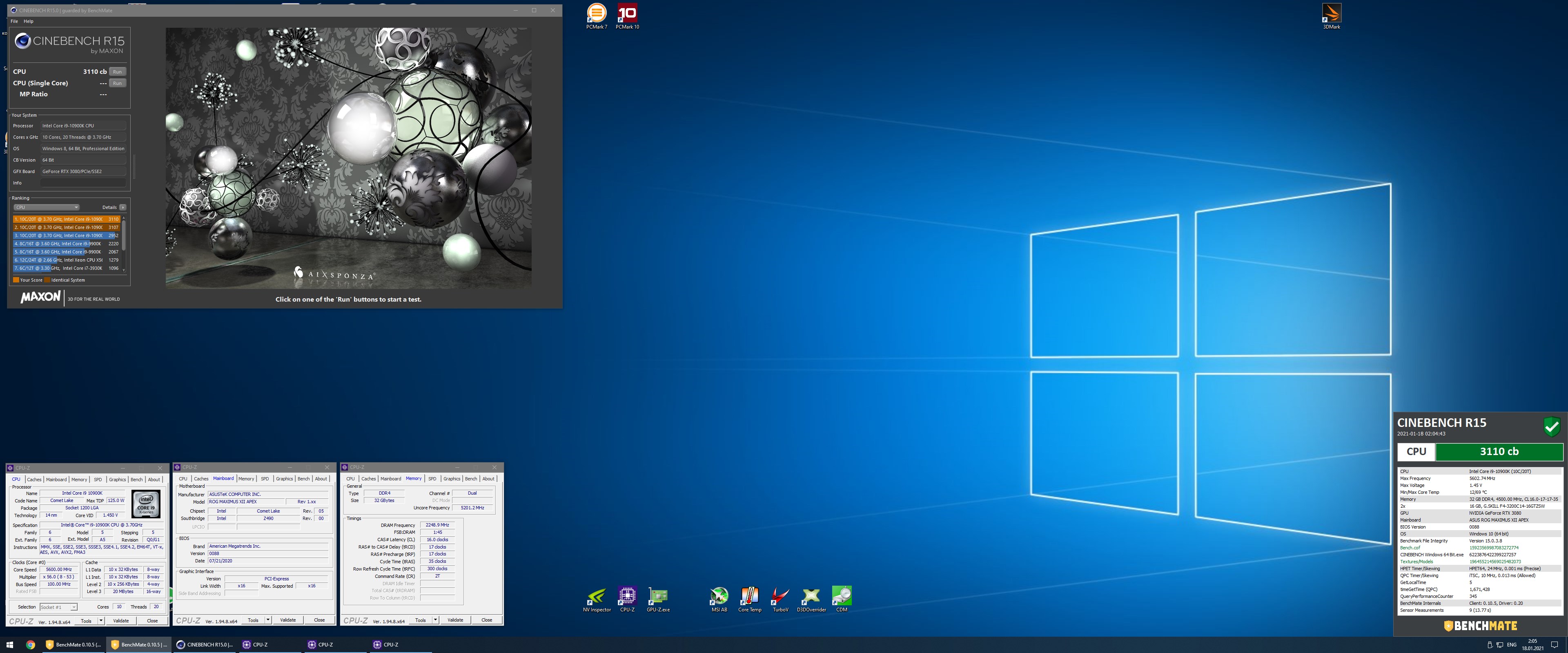Click the Cinebench render preview image
The height and width of the screenshot is (653, 1568).
pyautogui.click(x=348, y=158)
